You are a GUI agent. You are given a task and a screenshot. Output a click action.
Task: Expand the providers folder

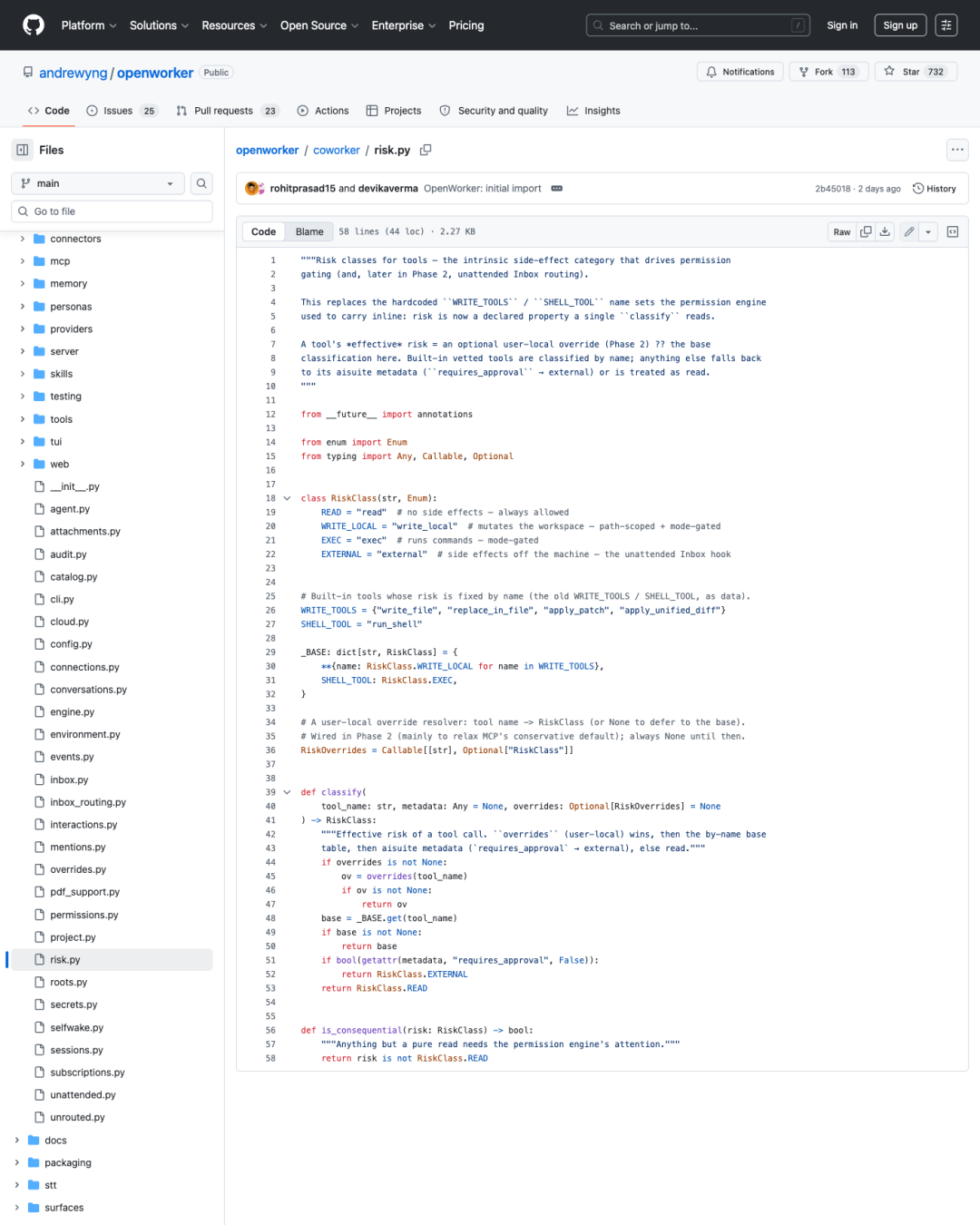click(x=23, y=329)
